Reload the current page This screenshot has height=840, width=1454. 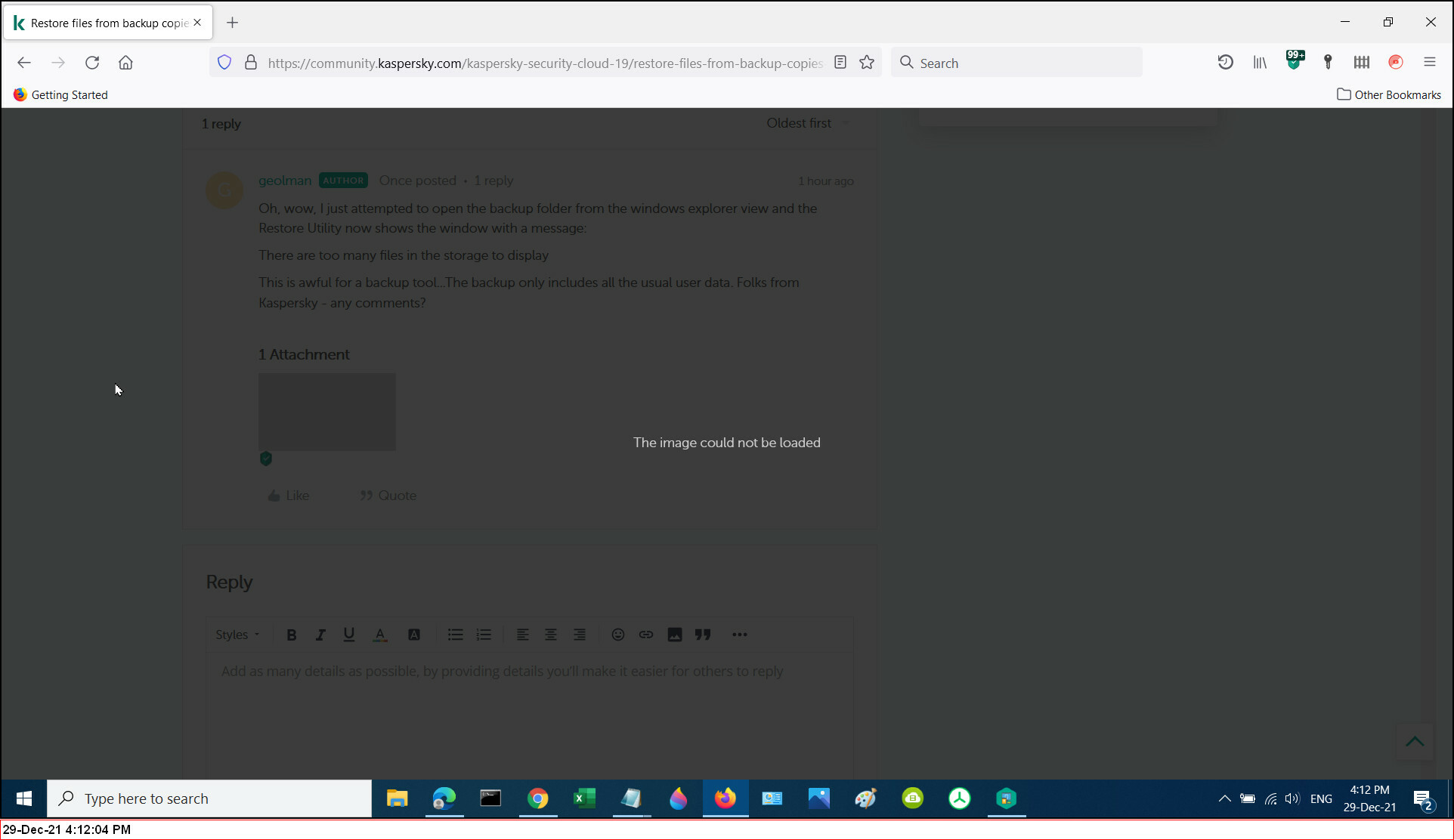pos(92,63)
